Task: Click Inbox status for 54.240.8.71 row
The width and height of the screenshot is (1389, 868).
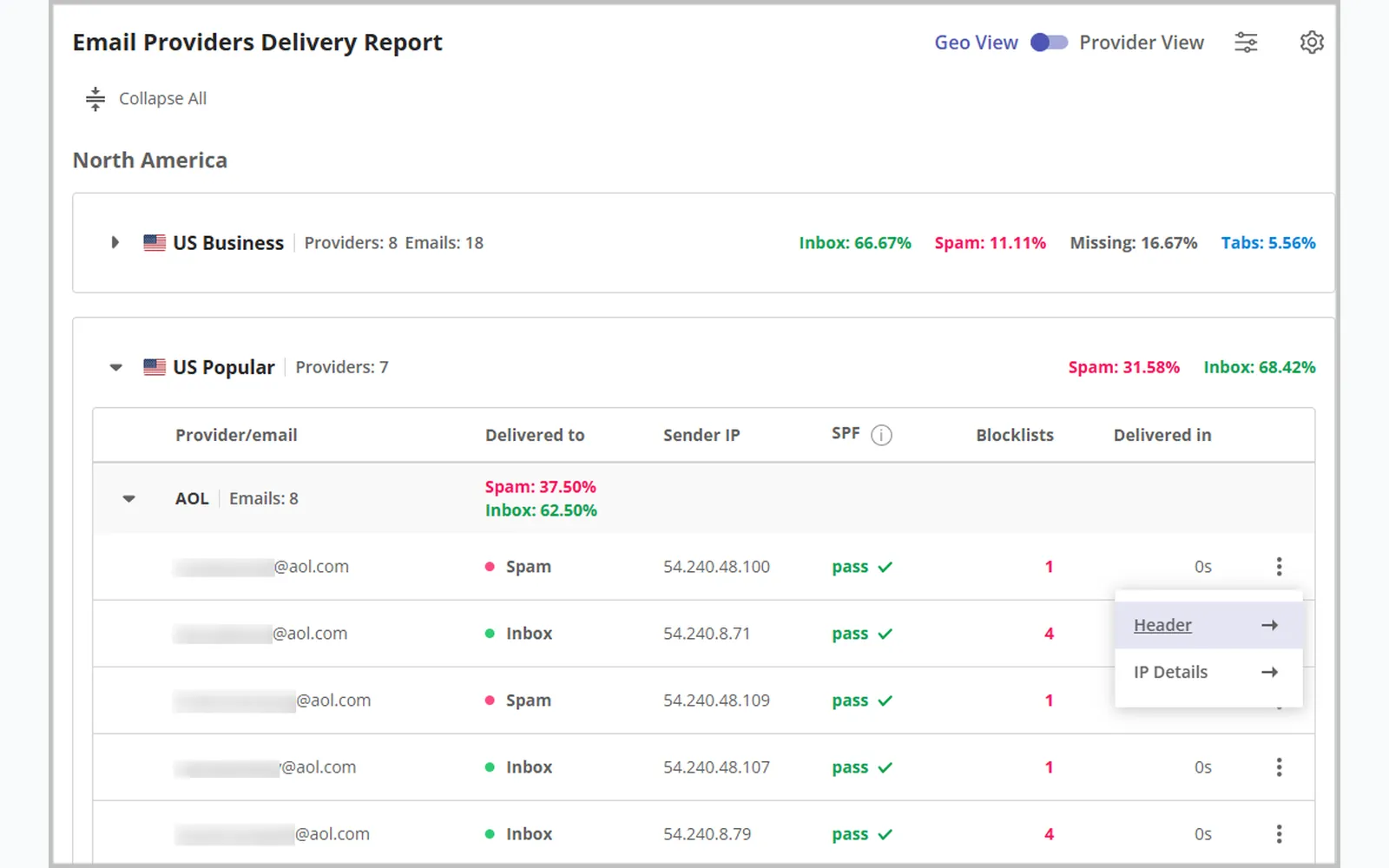Action: (518, 634)
